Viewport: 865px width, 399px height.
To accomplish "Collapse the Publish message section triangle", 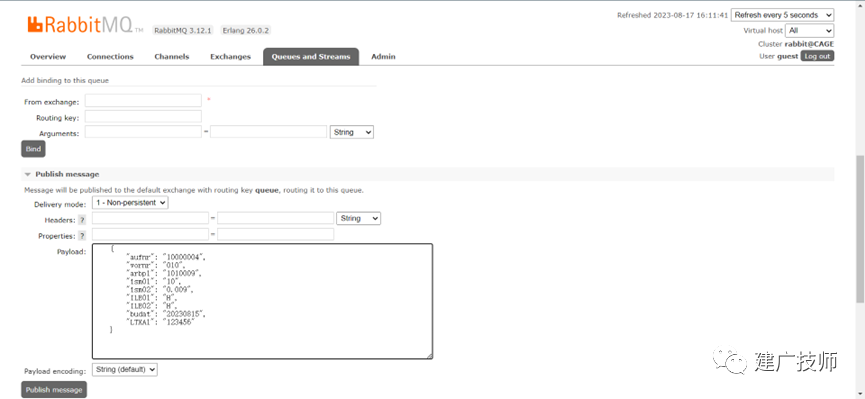I will 27,174.
